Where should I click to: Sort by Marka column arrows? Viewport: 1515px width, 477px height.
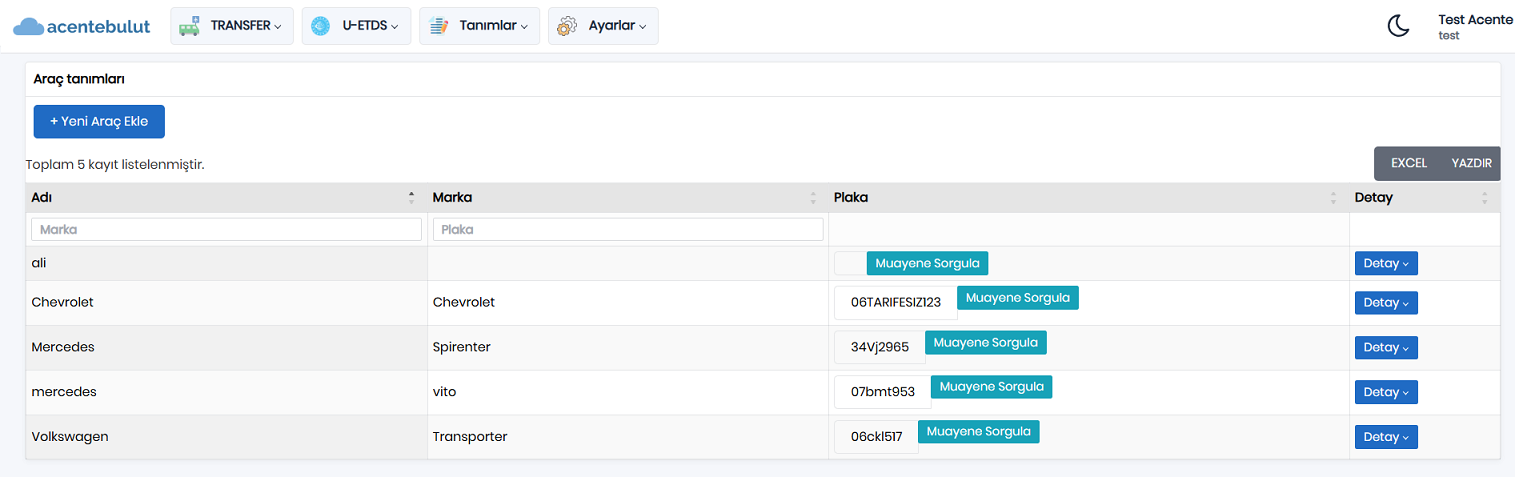813,198
